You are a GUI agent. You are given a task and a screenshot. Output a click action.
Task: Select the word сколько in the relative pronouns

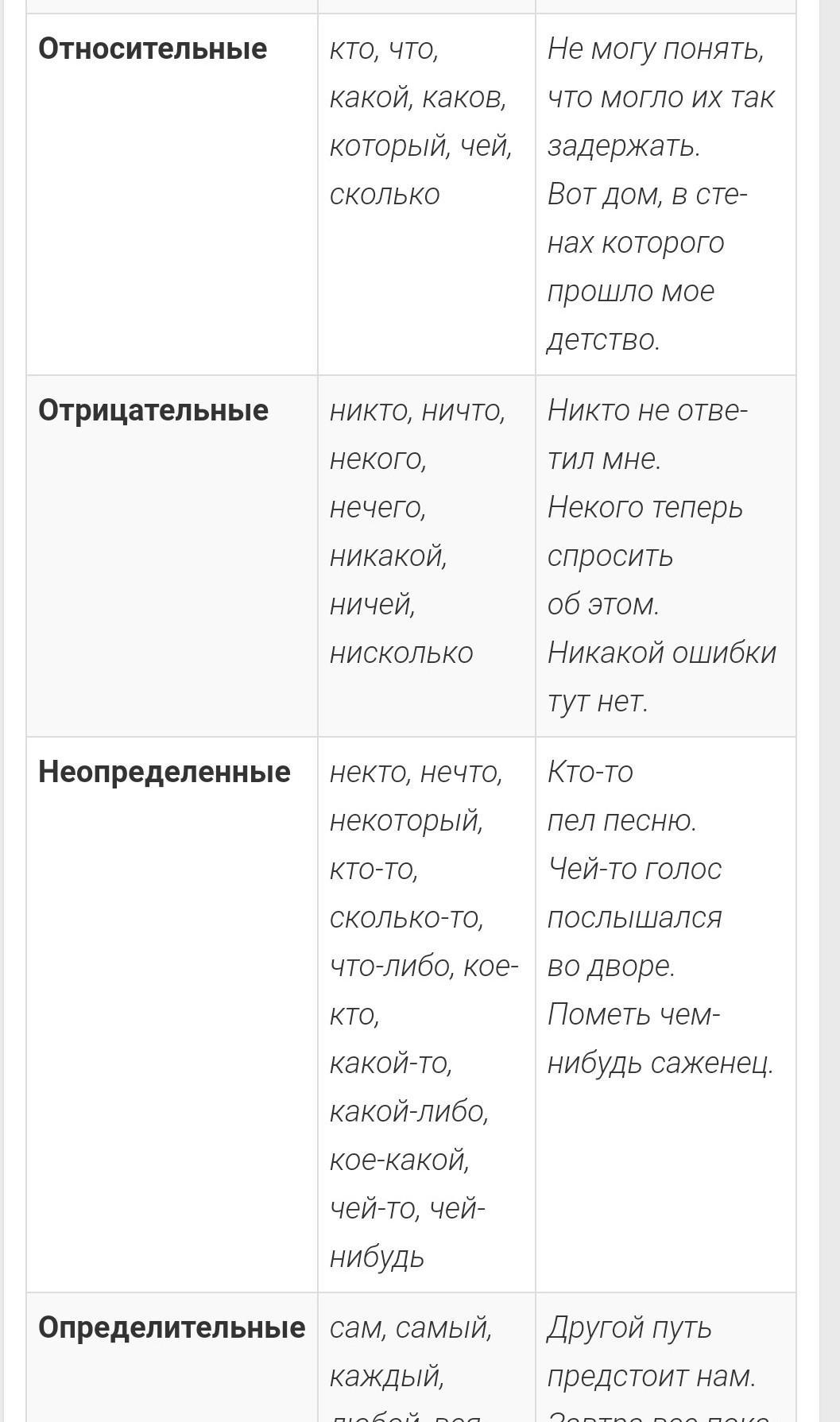tap(385, 195)
